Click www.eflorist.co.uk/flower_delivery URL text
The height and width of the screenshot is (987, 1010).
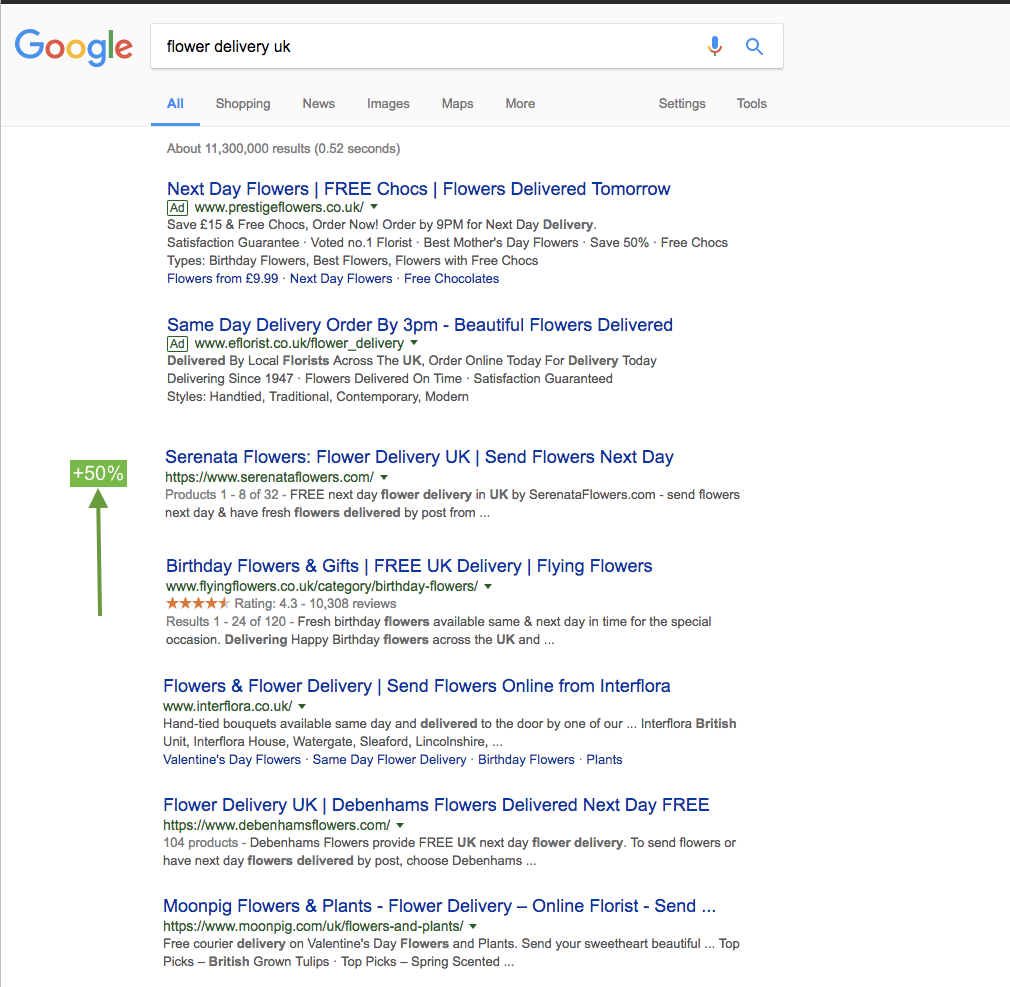pos(299,343)
